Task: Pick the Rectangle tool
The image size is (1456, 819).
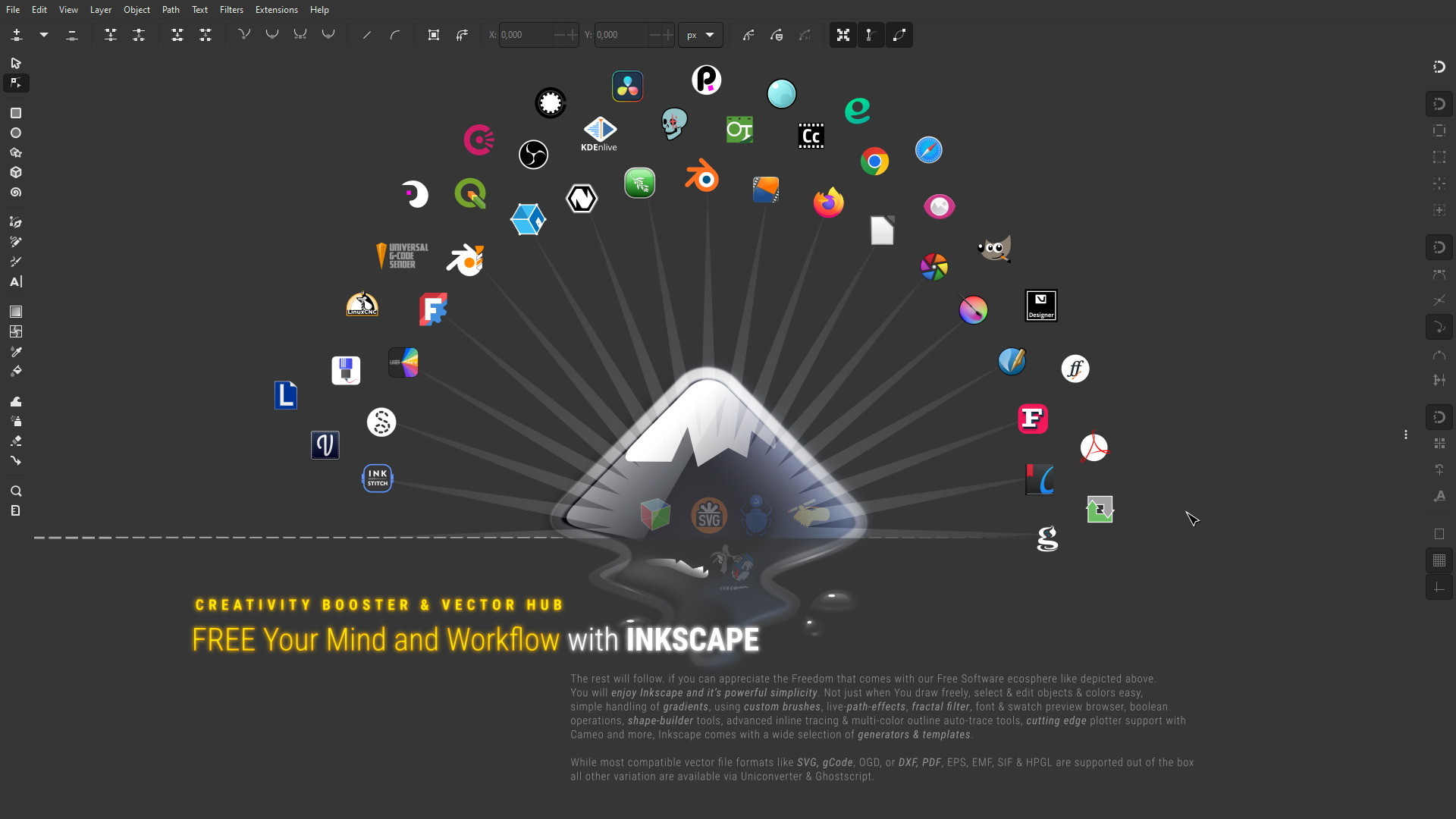Action: point(16,113)
